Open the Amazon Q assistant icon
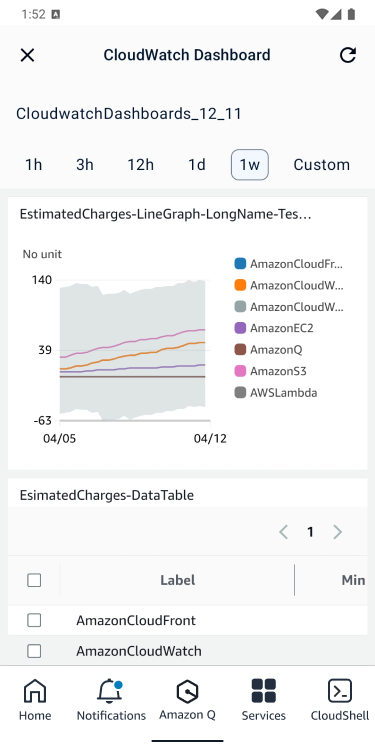 click(x=187, y=691)
